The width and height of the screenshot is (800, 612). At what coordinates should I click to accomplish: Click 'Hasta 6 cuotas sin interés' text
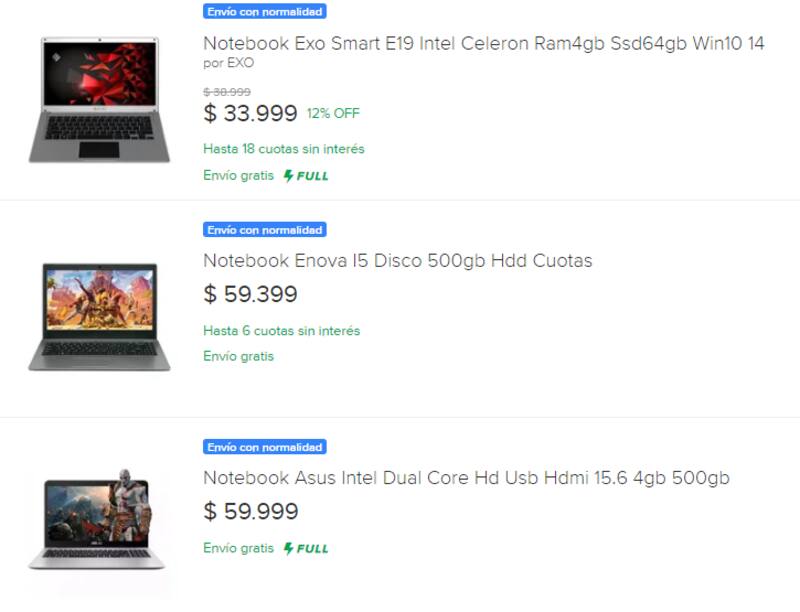click(x=281, y=330)
